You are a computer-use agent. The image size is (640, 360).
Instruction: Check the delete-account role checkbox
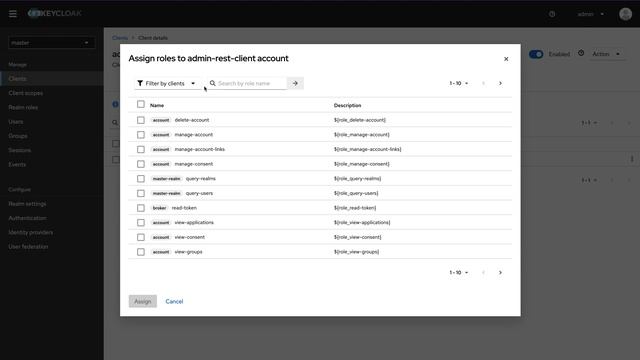coord(141,120)
